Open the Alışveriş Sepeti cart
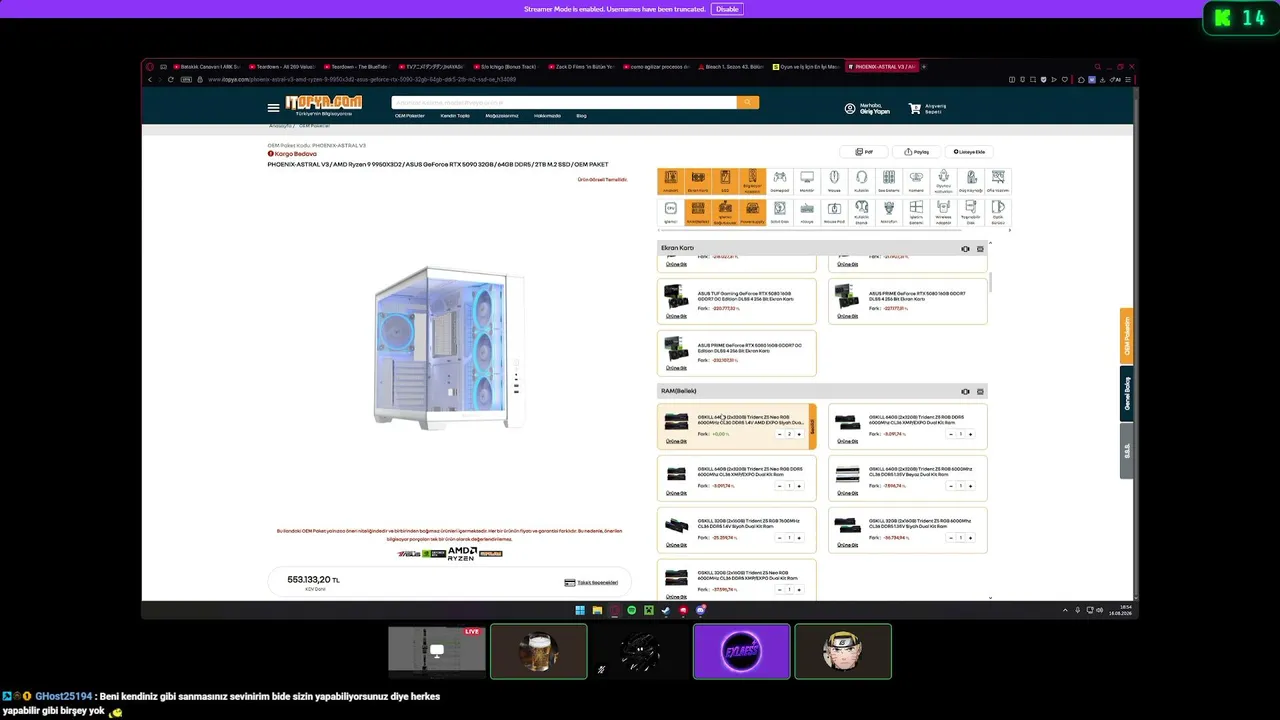Viewport: 1280px width, 720px height. click(927, 108)
